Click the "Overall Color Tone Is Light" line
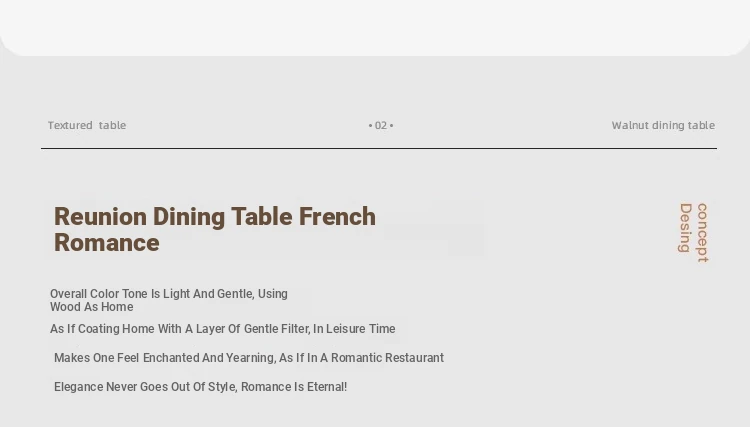 click(x=168, y=294)
